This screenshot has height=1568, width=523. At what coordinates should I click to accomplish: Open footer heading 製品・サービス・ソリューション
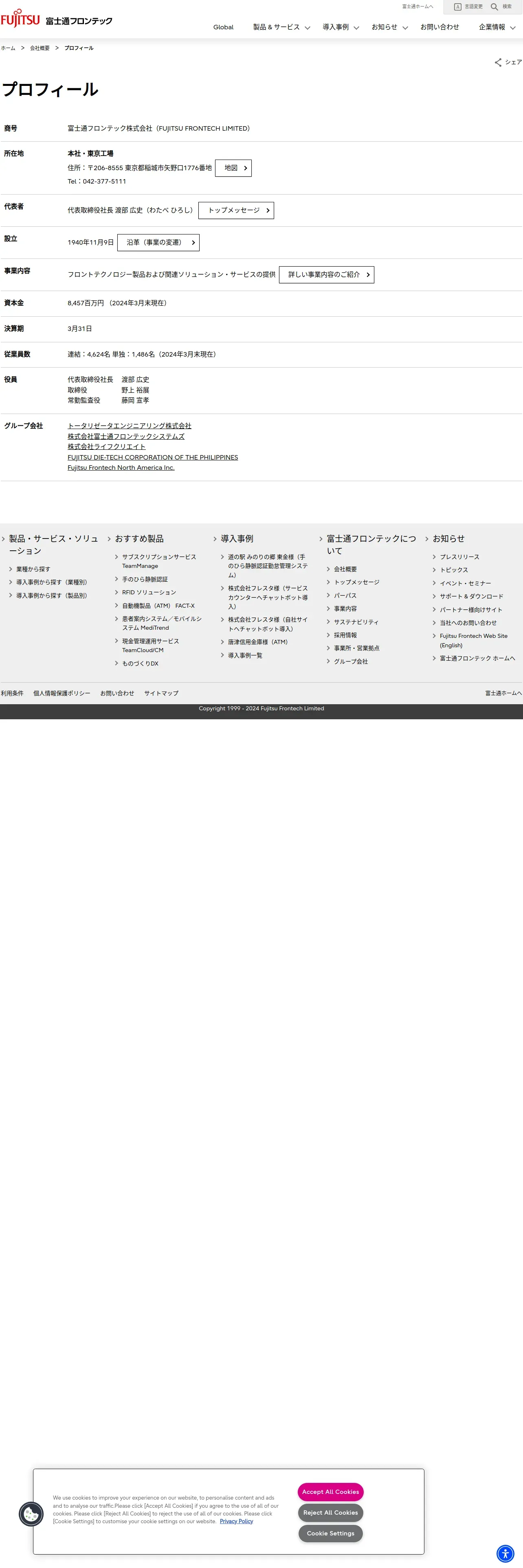54,545
